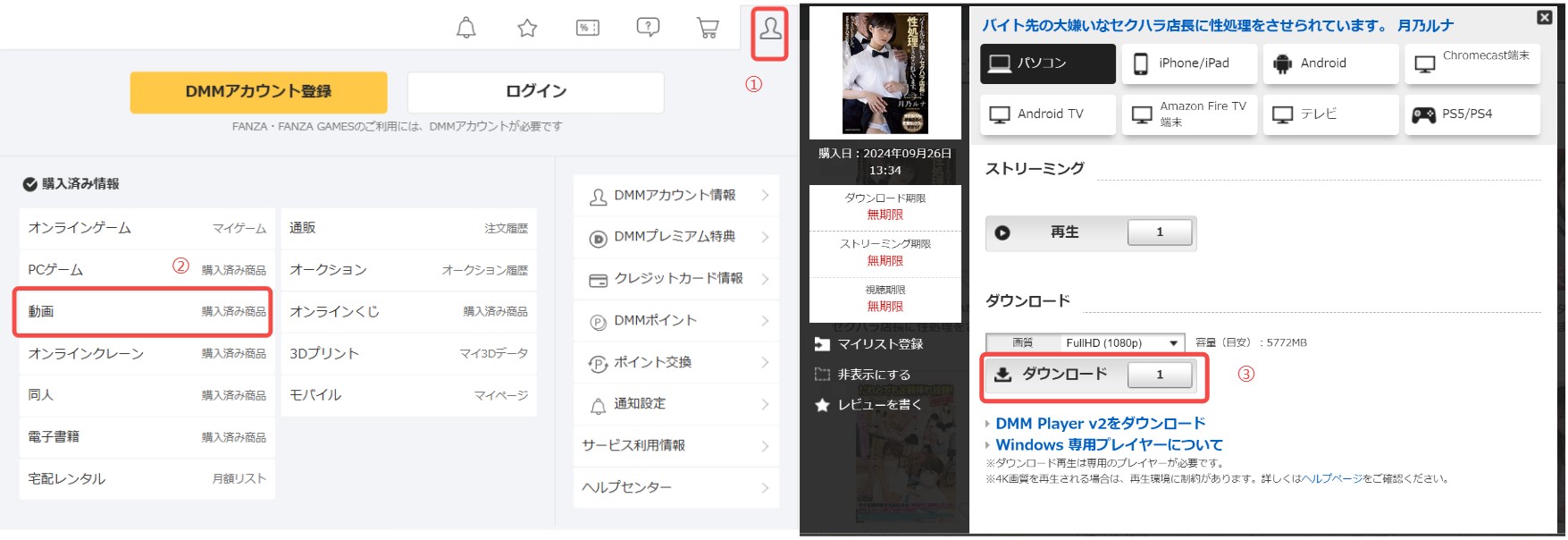
Task: Click the 再生 streaming play button
Action: tap(1091, 232)
